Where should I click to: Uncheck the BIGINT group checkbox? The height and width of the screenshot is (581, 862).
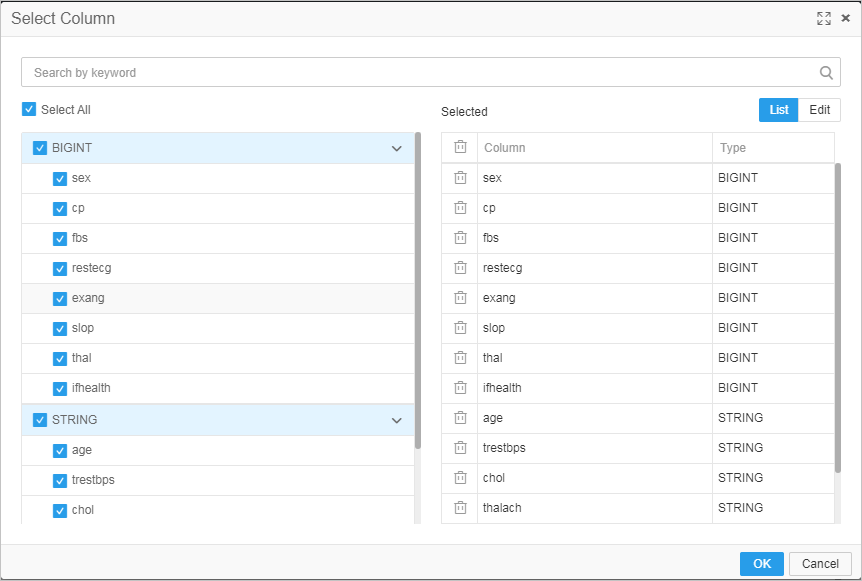click(40, 148)
